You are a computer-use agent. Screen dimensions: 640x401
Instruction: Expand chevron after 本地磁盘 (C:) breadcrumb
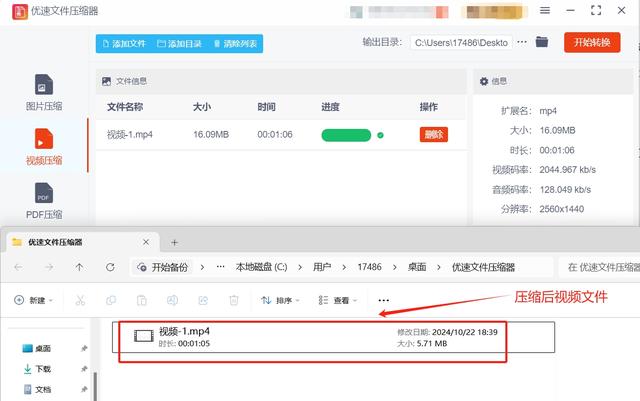tap(300, 267)
